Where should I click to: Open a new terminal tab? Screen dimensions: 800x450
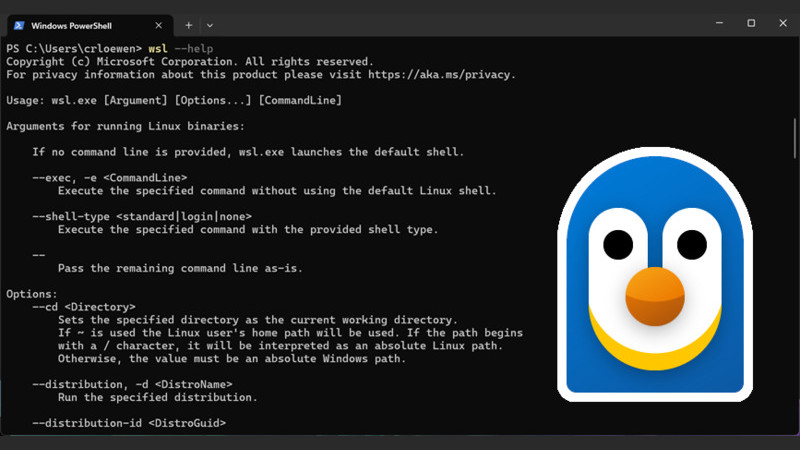point(189,26)
